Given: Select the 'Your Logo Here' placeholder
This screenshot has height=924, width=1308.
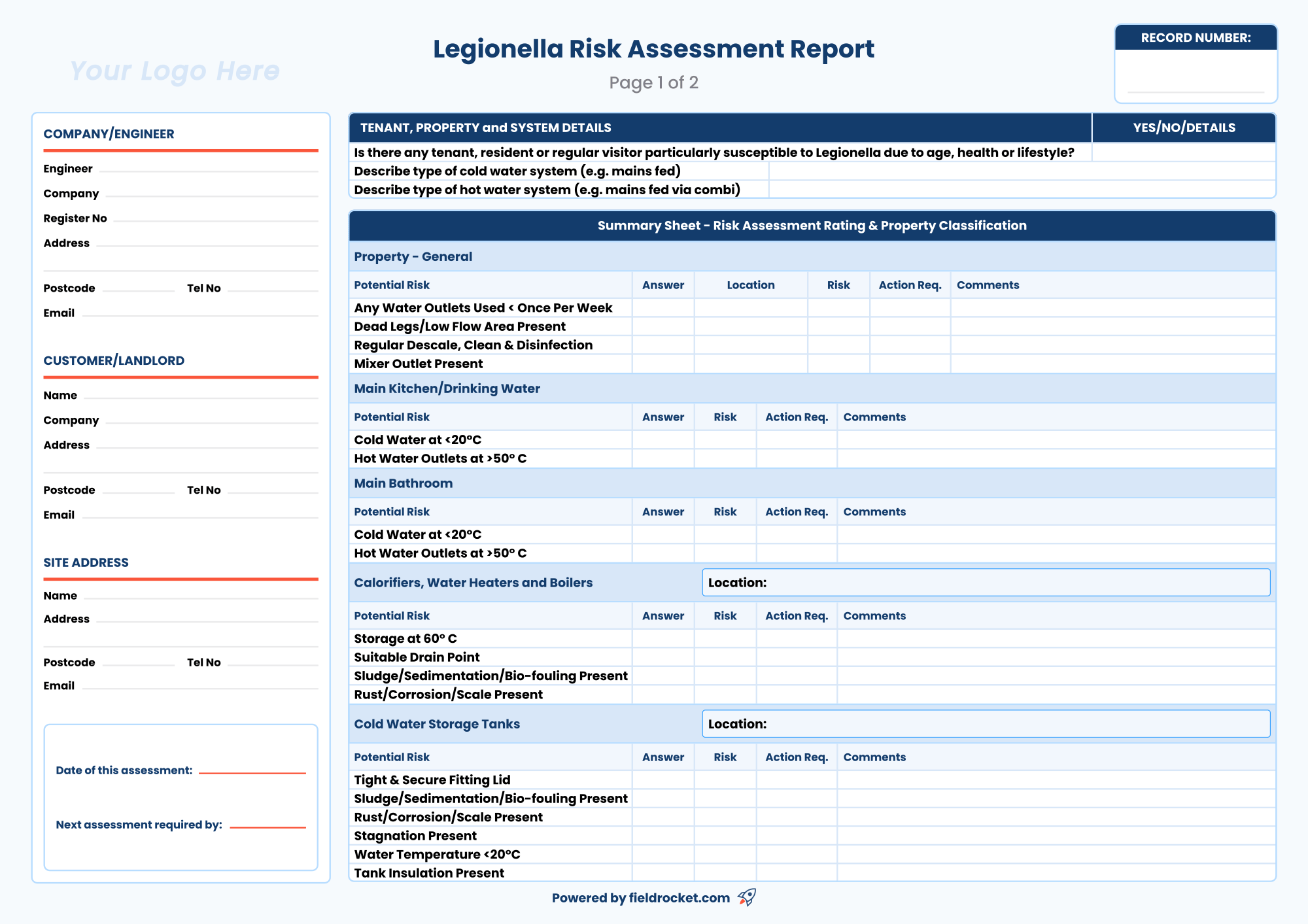Looking at the screenshot, I should coord(175,71).
